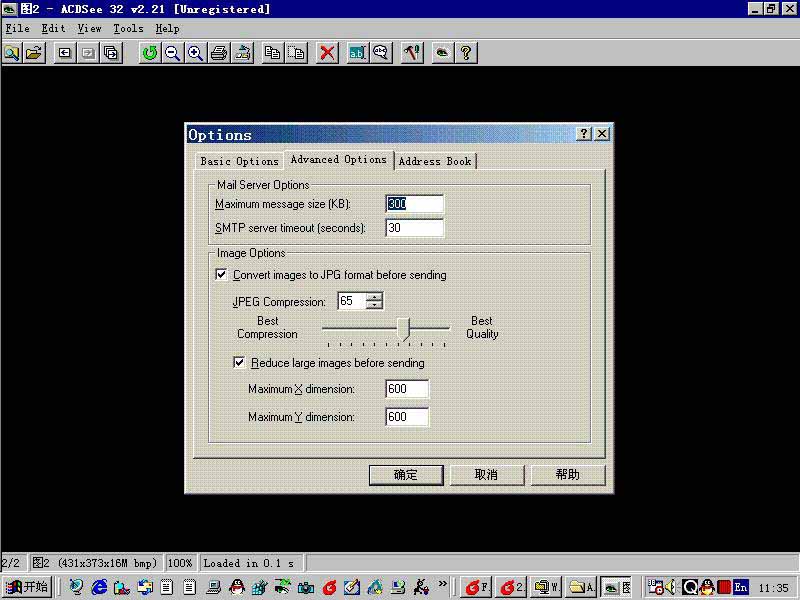800x600 pixels.
Task: Go to the previous image via toolbar arrow
Action: (65, 53)
